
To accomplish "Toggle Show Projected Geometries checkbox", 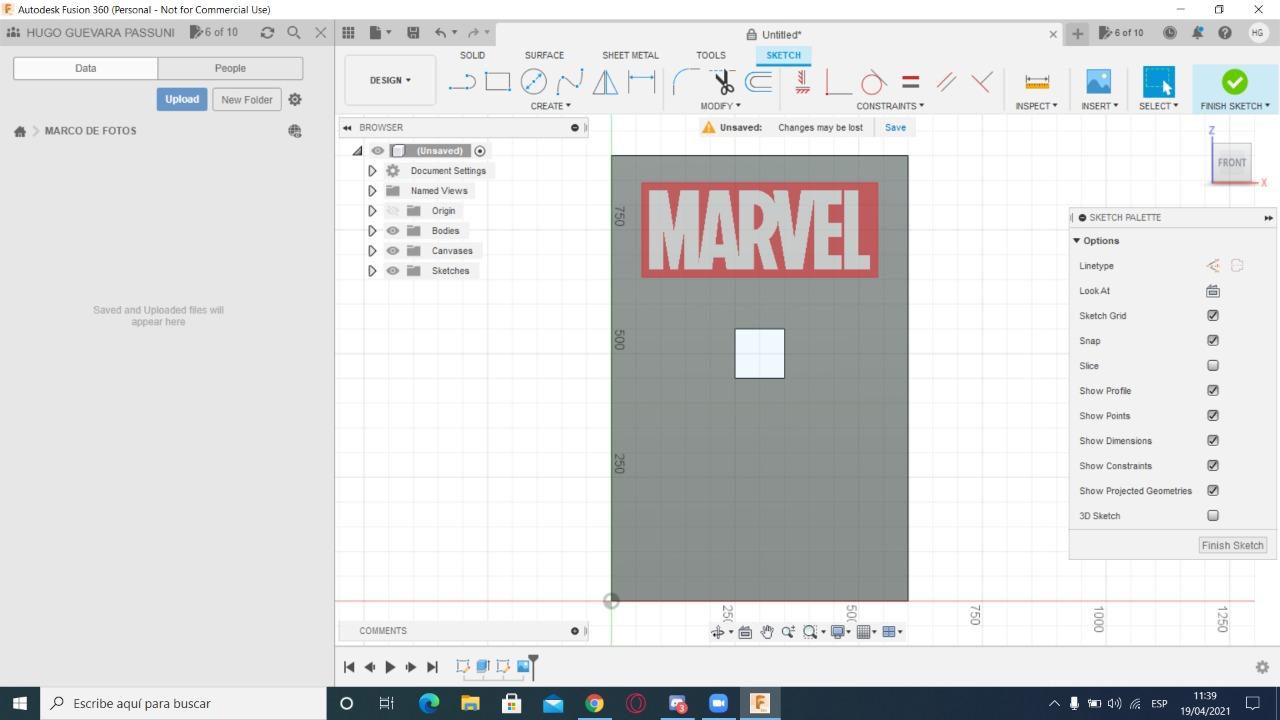I will pyautogui.click(x=1213, y=490).
